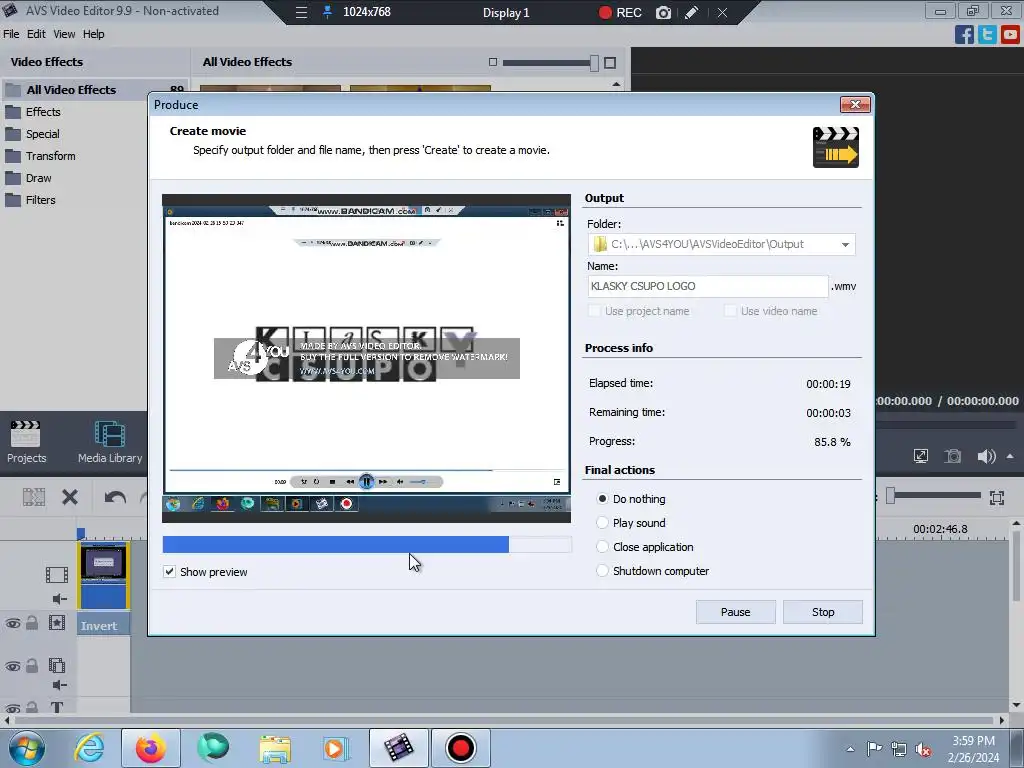The height and width of the screenshot is (768, 1024).
Task: Open the Twitter share icon
Action: (x=987, y=34)
